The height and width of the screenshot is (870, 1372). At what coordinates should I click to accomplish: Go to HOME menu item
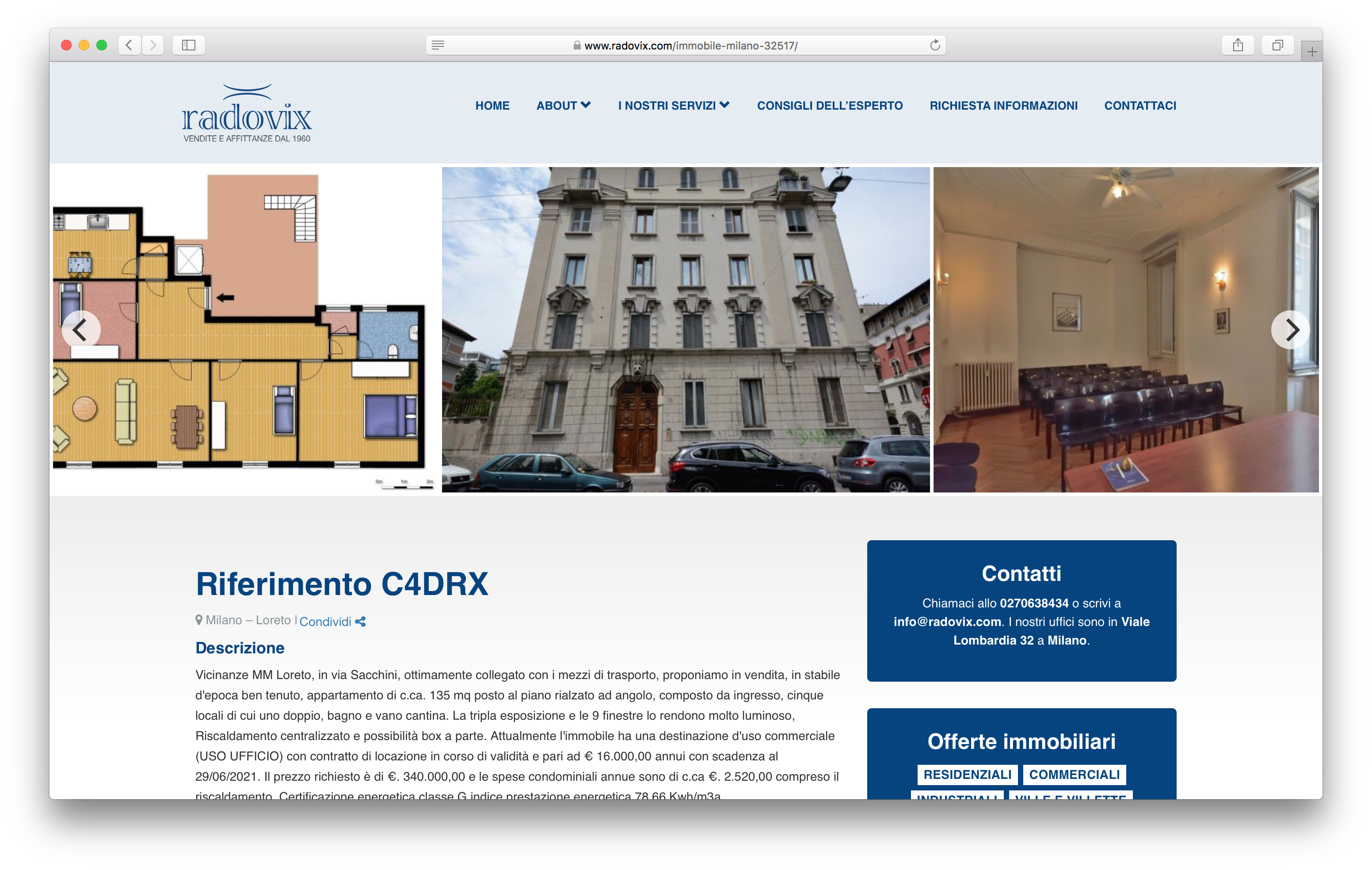tap(492, 105)
